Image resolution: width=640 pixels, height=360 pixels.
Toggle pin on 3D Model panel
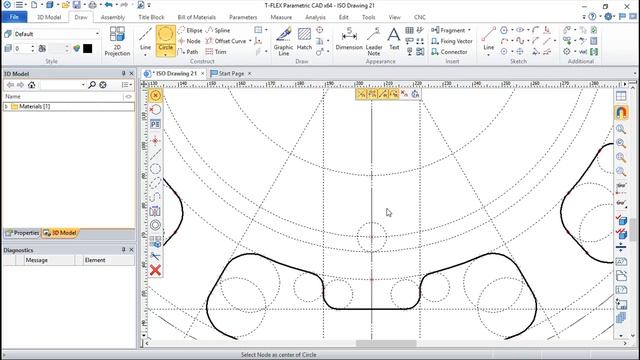(123, 73)
